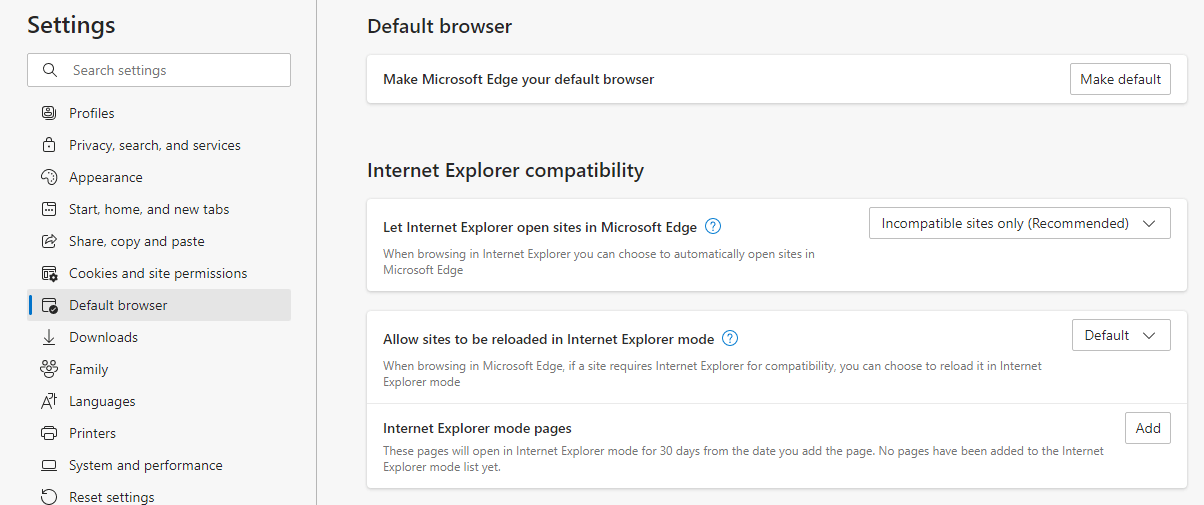Select the Default browser sidebar item

coord(118,305)
